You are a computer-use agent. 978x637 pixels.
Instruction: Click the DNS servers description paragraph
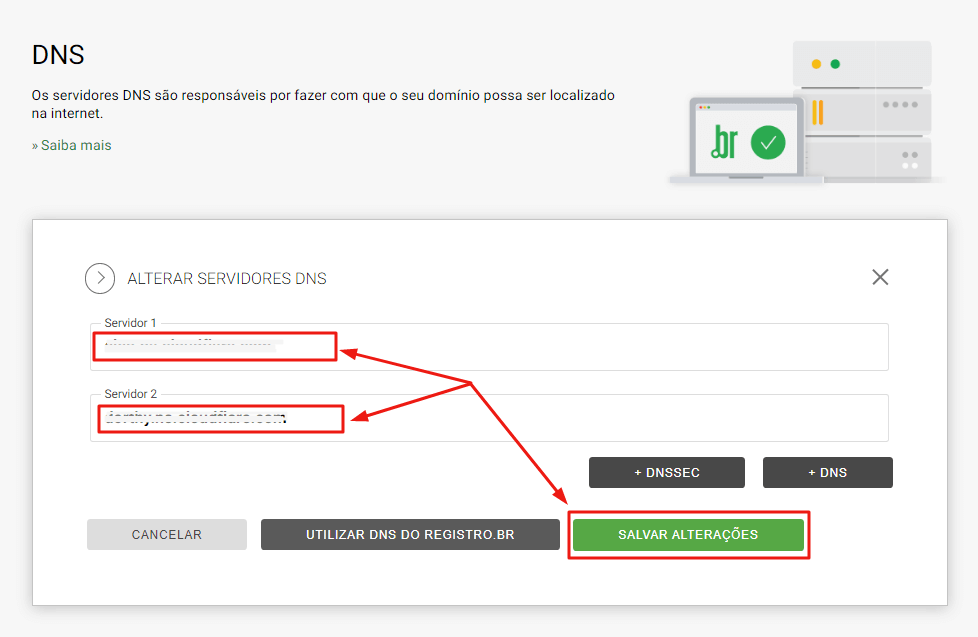pos(323,104)
